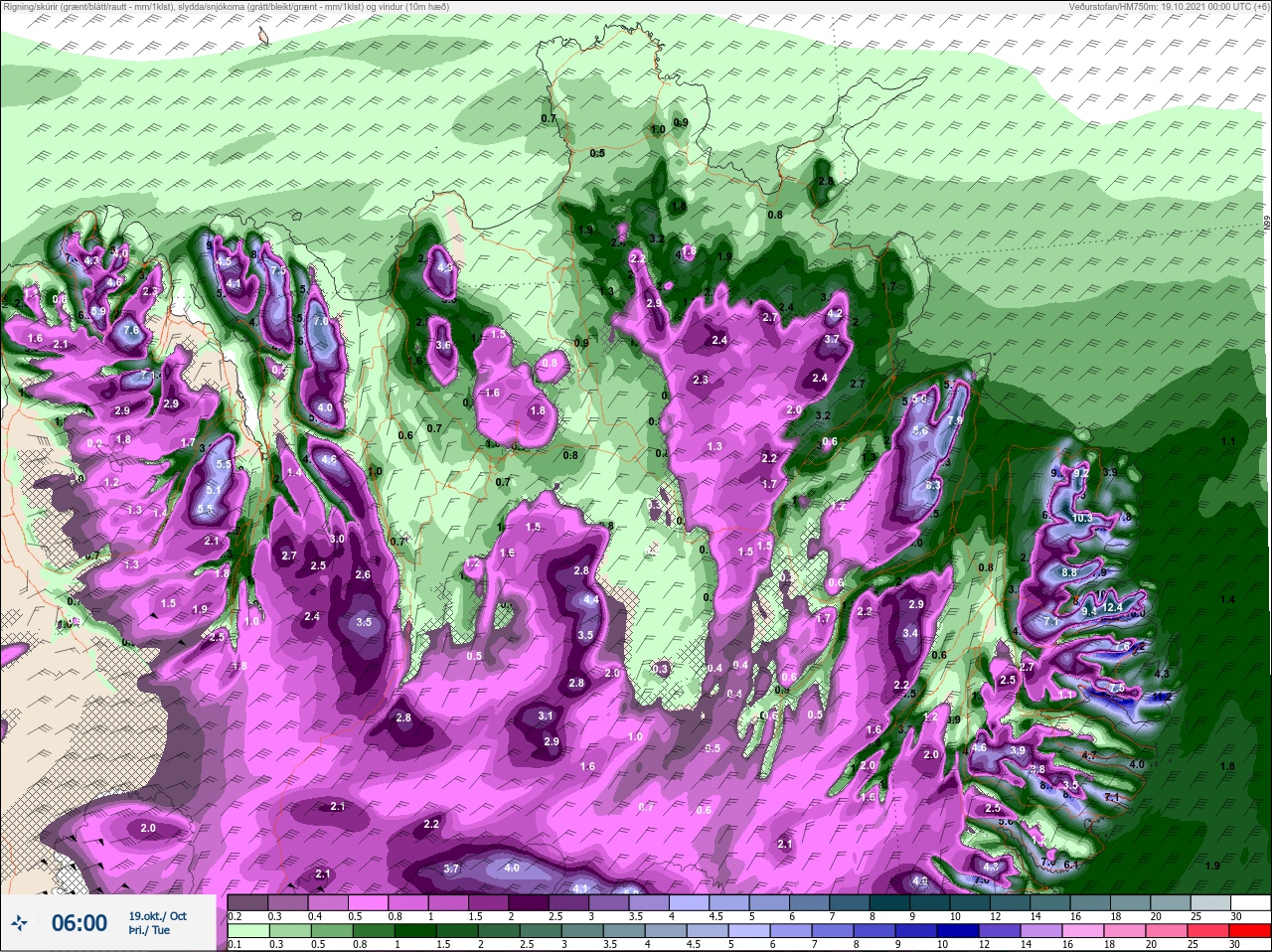
Task: Click the '3.0' precipitation value on the map
Action: 337,539
